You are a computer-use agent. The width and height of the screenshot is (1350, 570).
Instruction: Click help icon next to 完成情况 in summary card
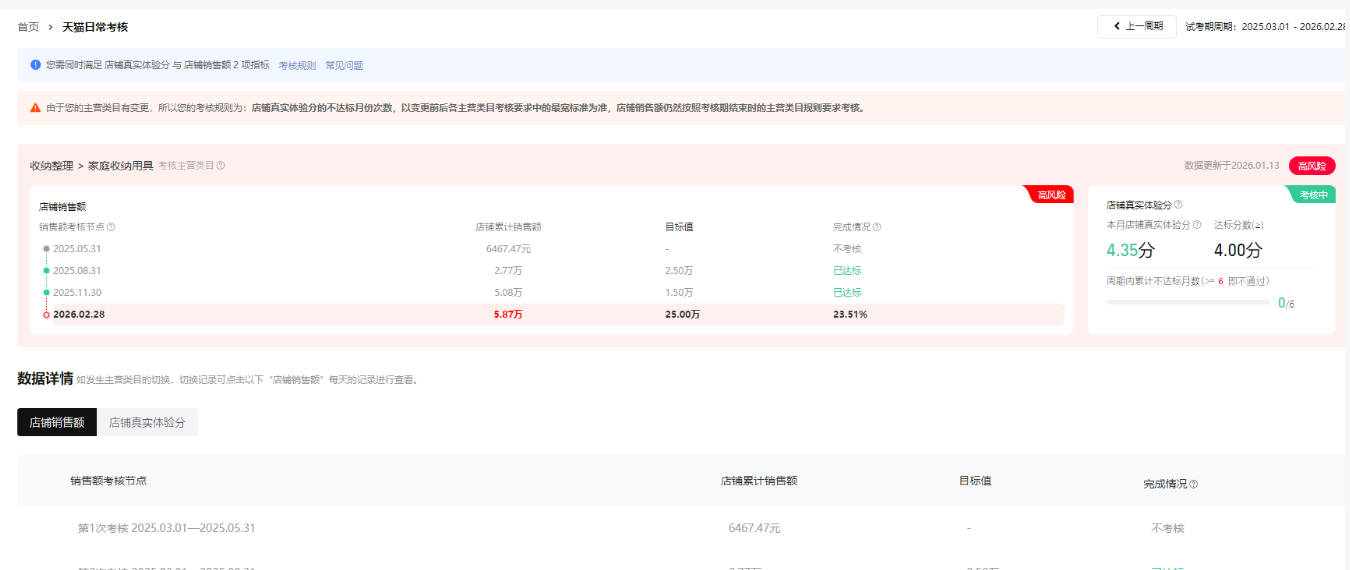point(877,227)
